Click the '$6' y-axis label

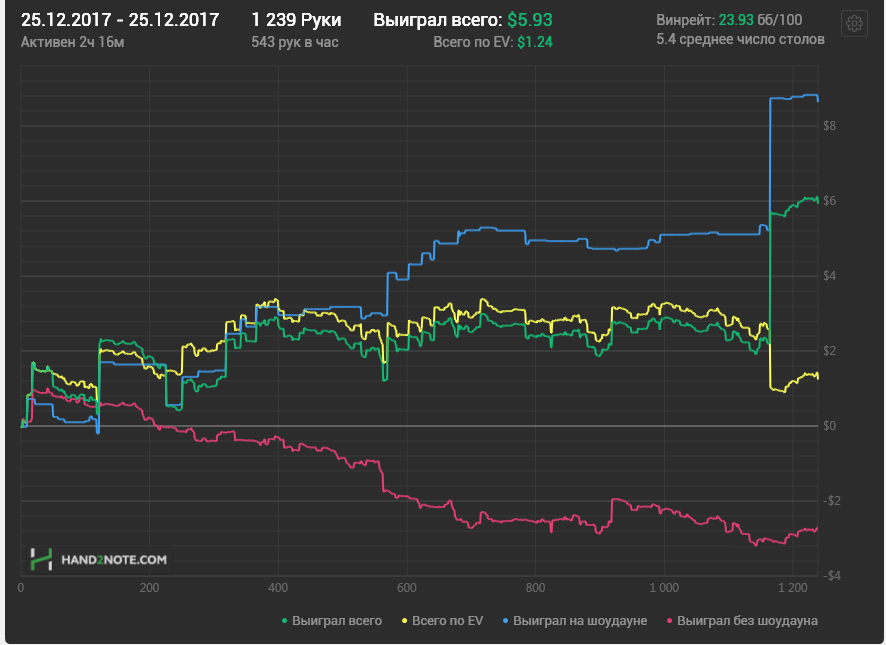[829, 201]
